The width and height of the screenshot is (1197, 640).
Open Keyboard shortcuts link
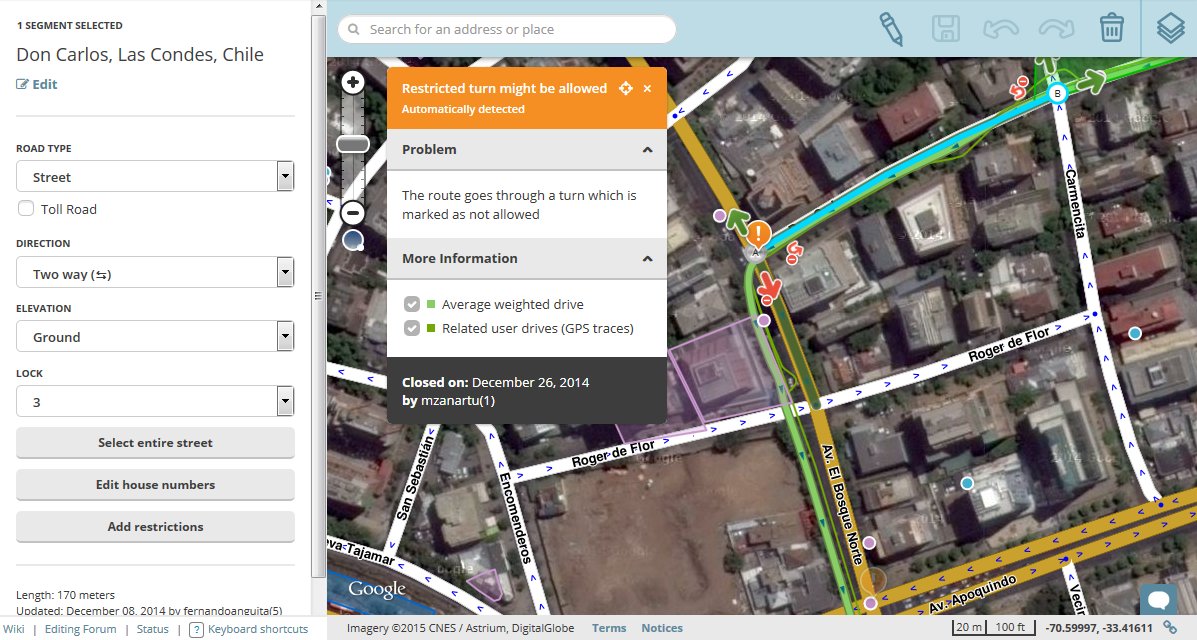(x=258, y=629)
